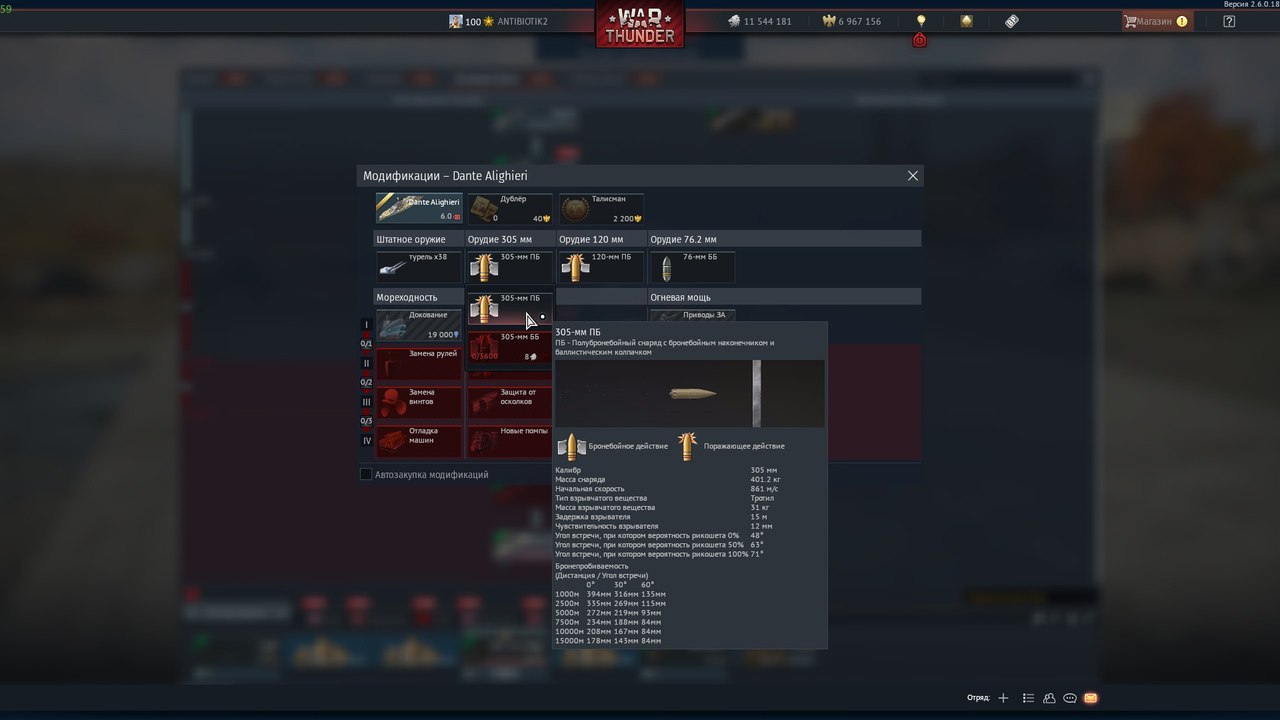Click the Масса снаряда 401.2 кг value
Viewport: 1280px width, 720px height.
(766, 480)
